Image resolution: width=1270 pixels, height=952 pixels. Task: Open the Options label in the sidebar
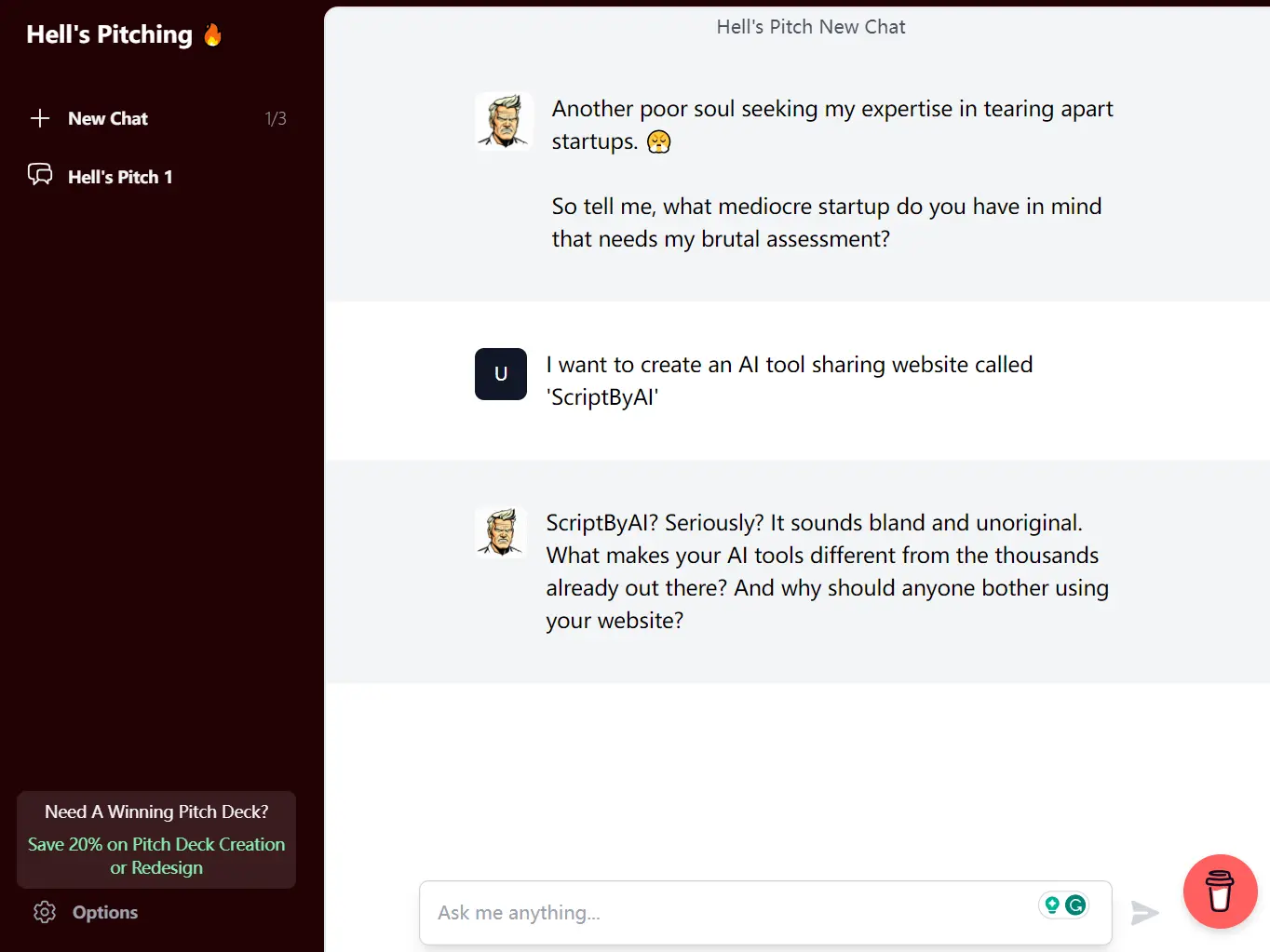tap(105, 912)
